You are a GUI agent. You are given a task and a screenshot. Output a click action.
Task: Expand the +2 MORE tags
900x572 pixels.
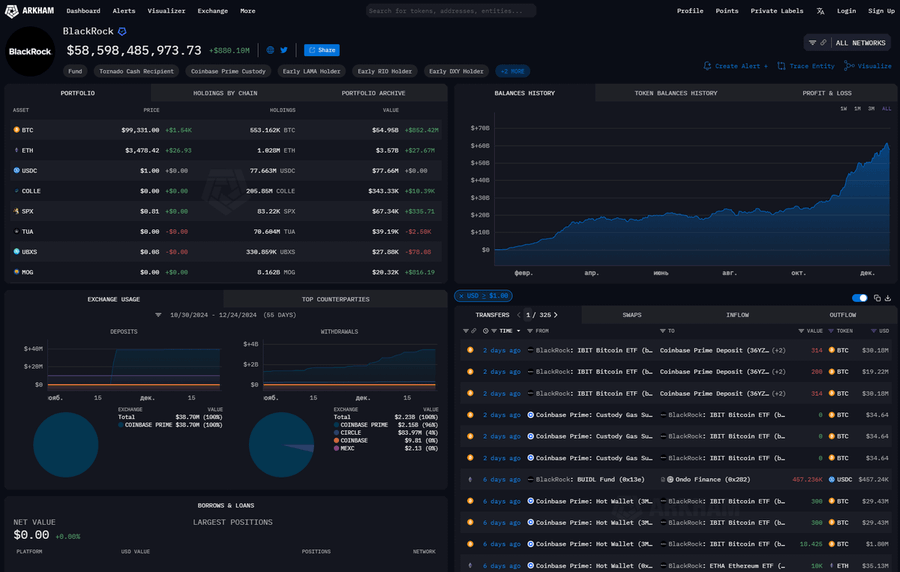(x=512, y=71)
